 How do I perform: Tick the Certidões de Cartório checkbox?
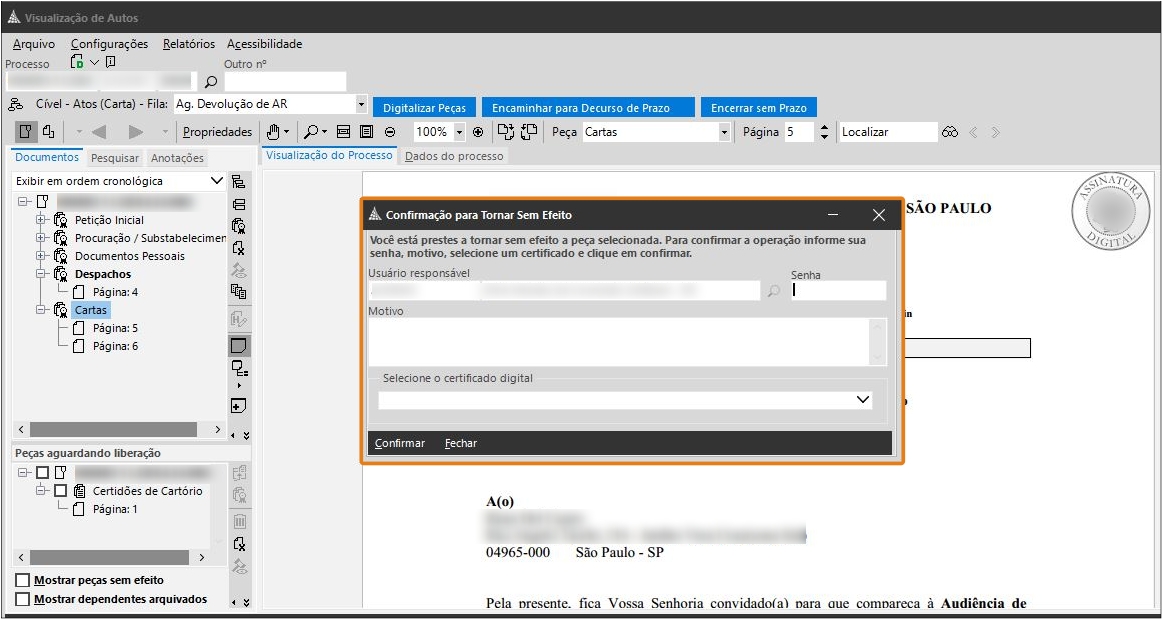(x=61, y=491)
